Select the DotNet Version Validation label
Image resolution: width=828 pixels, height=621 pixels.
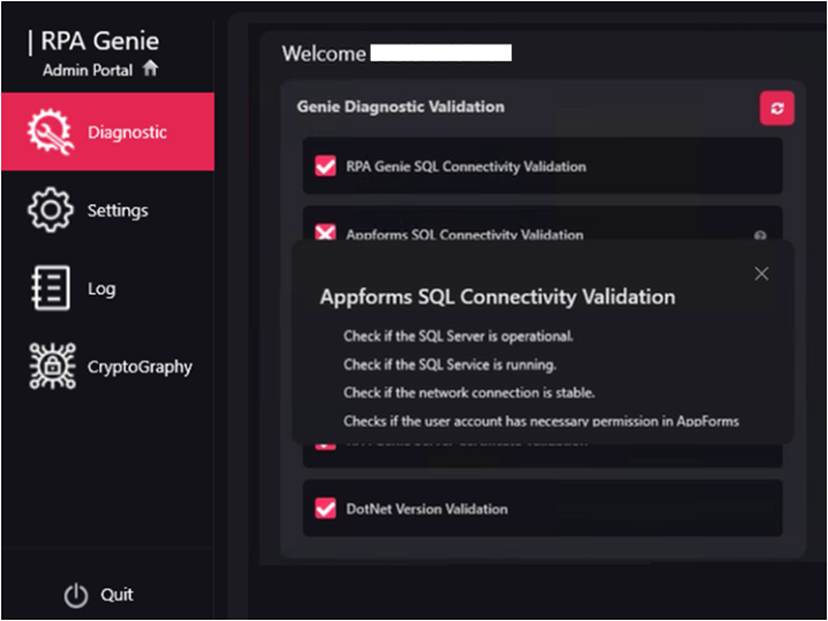(427, 509)
